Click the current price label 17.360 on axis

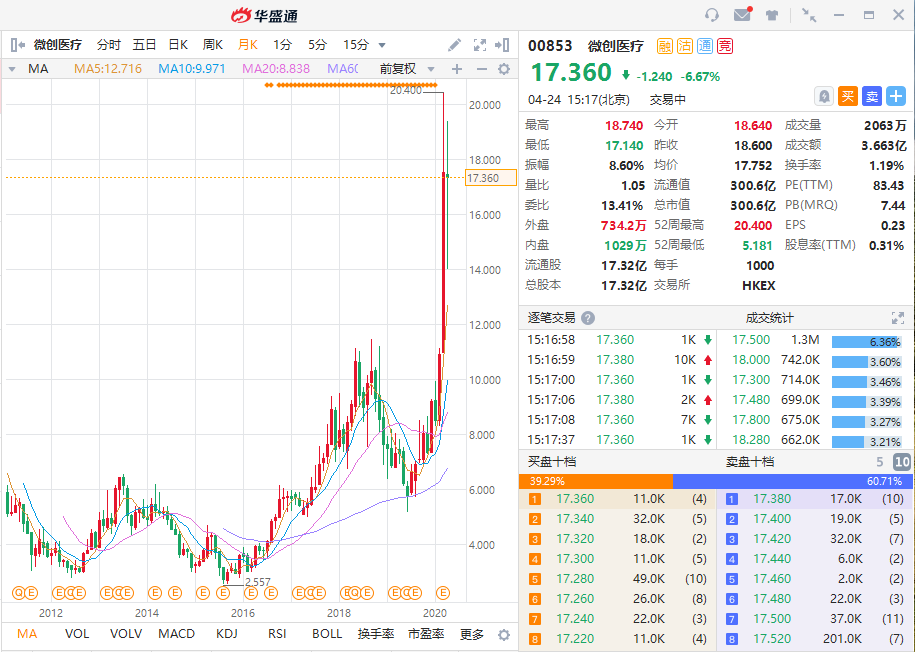[491, 177]
